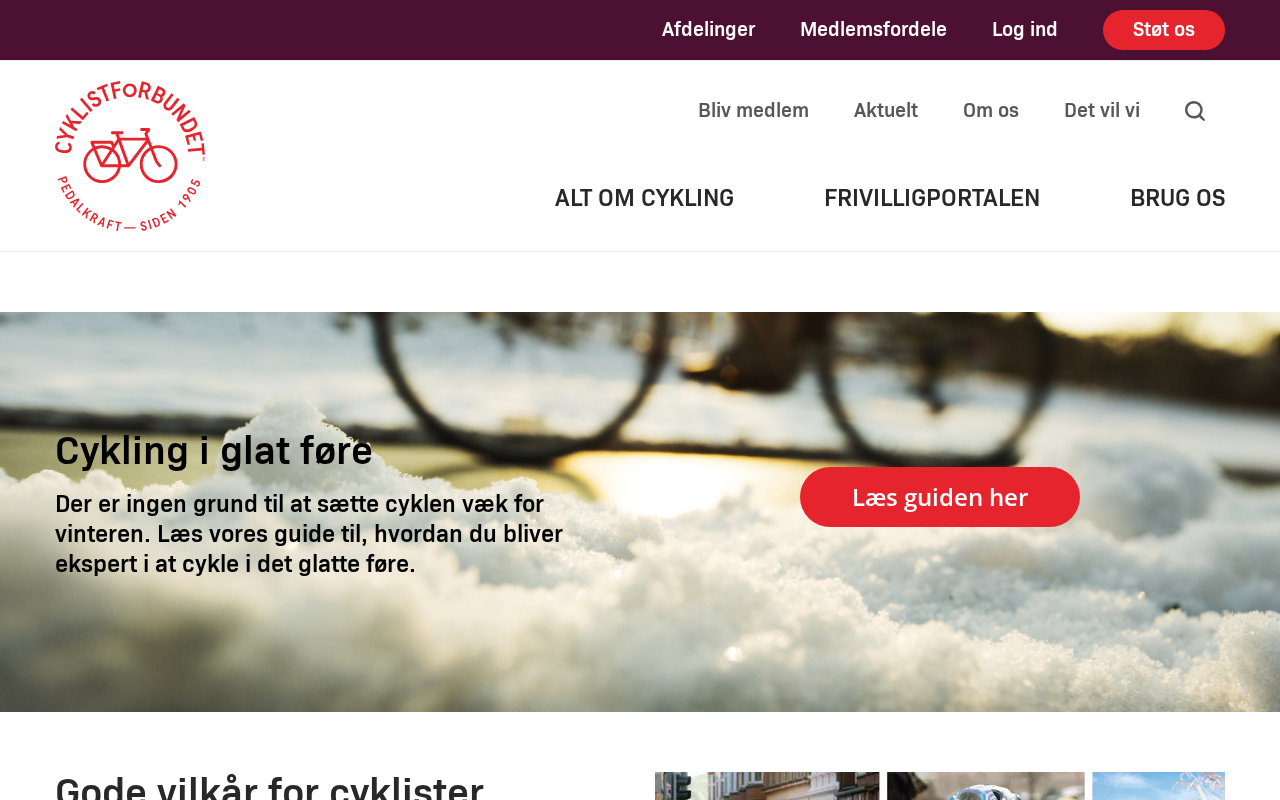Open the rightmost sky photo thumbnail

coord(1158,786)
